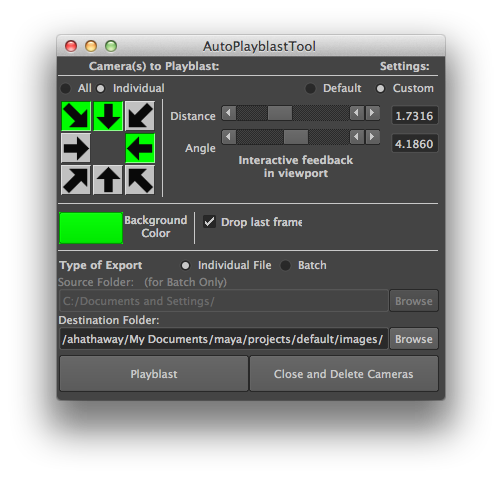502x479 pixels.
Task: Click the Distance slider handle
Action: click(x=280, y=113)
